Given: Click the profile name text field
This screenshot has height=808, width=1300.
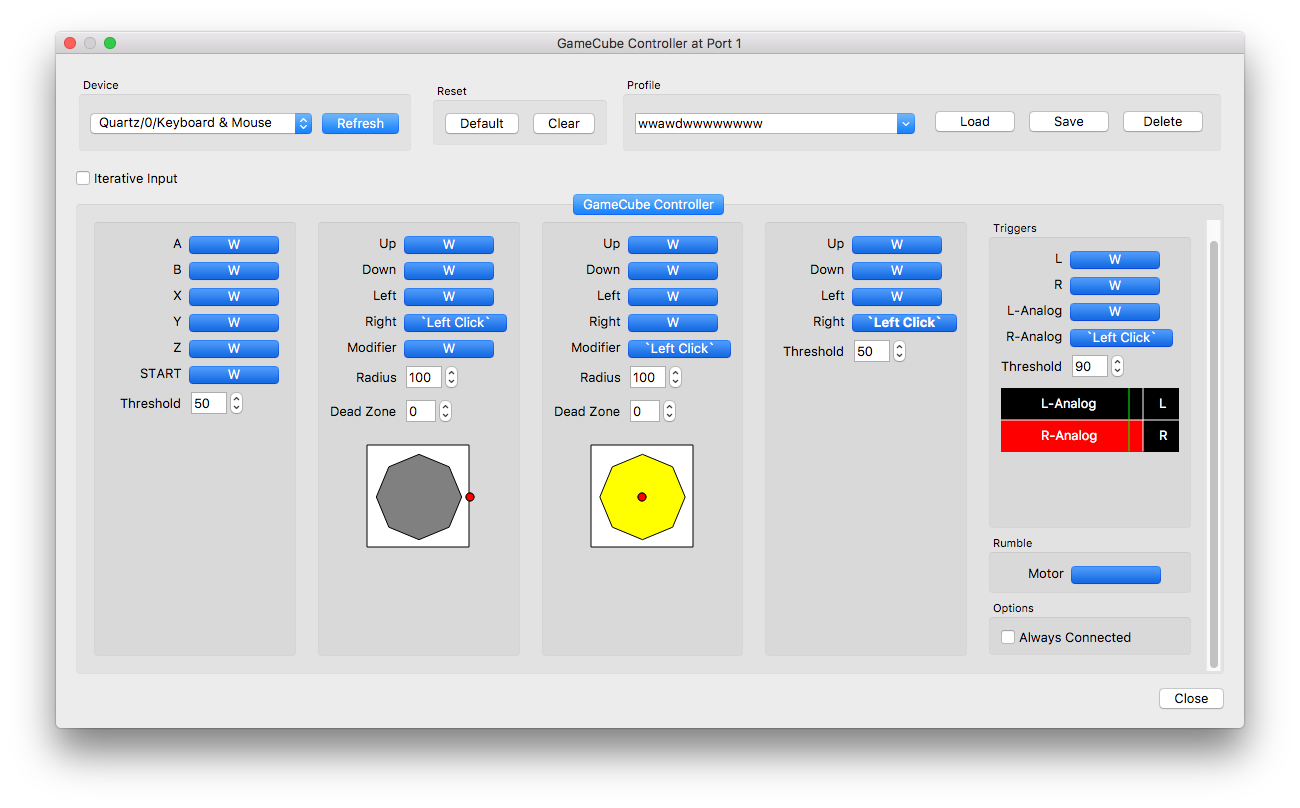Looking at the screenshot, I should 766,123.
